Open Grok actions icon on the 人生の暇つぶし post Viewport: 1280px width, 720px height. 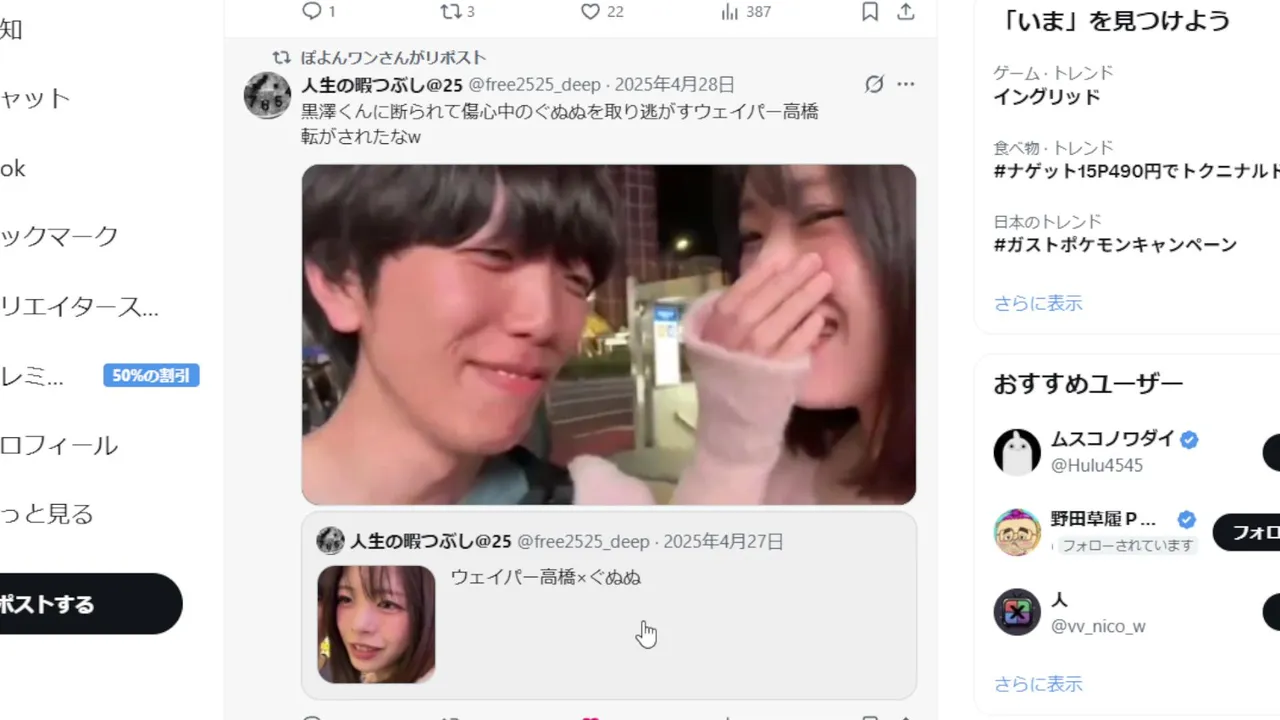874,84
